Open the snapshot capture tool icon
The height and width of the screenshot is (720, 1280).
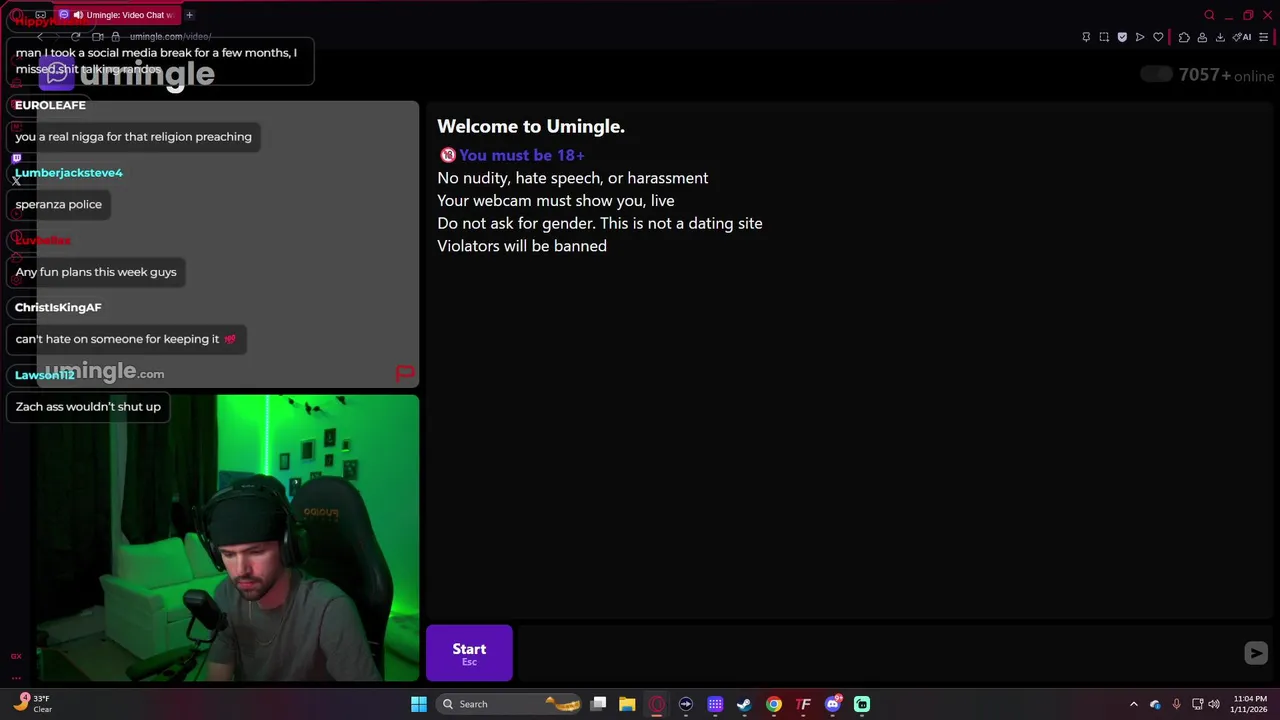(x=1104, y=37)
